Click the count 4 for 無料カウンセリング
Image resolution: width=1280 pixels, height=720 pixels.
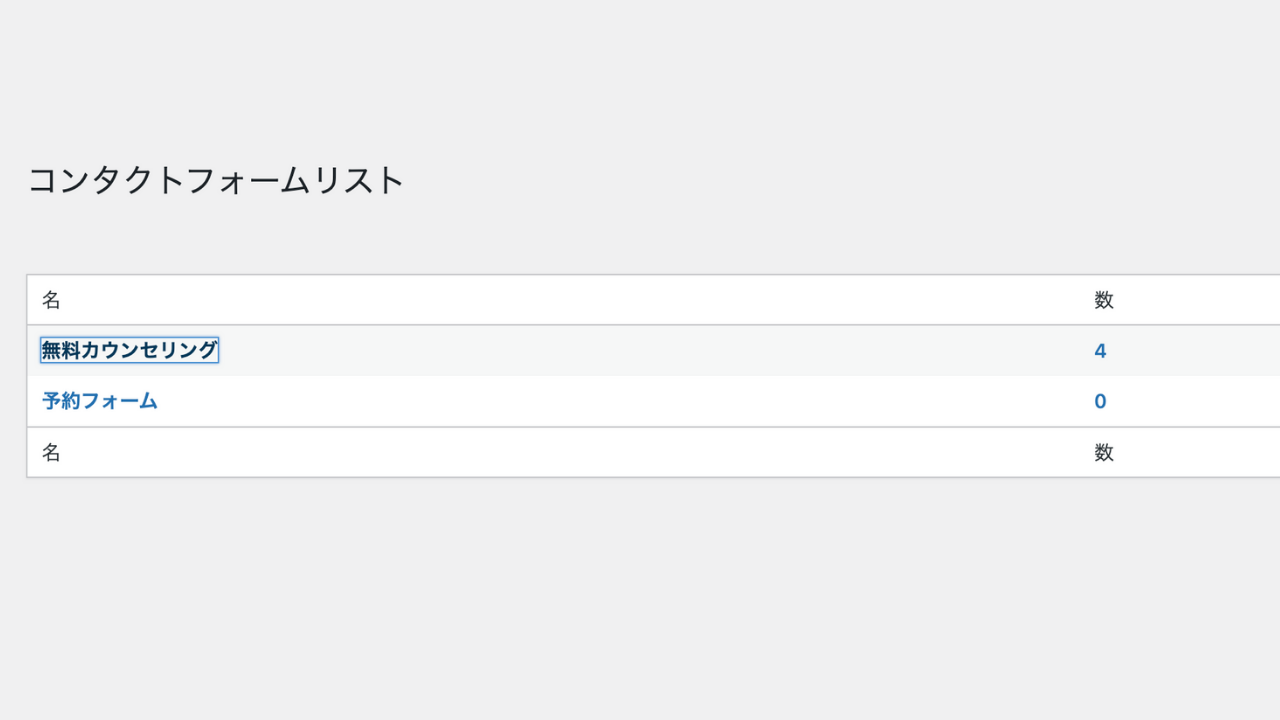coord(1100,351)
